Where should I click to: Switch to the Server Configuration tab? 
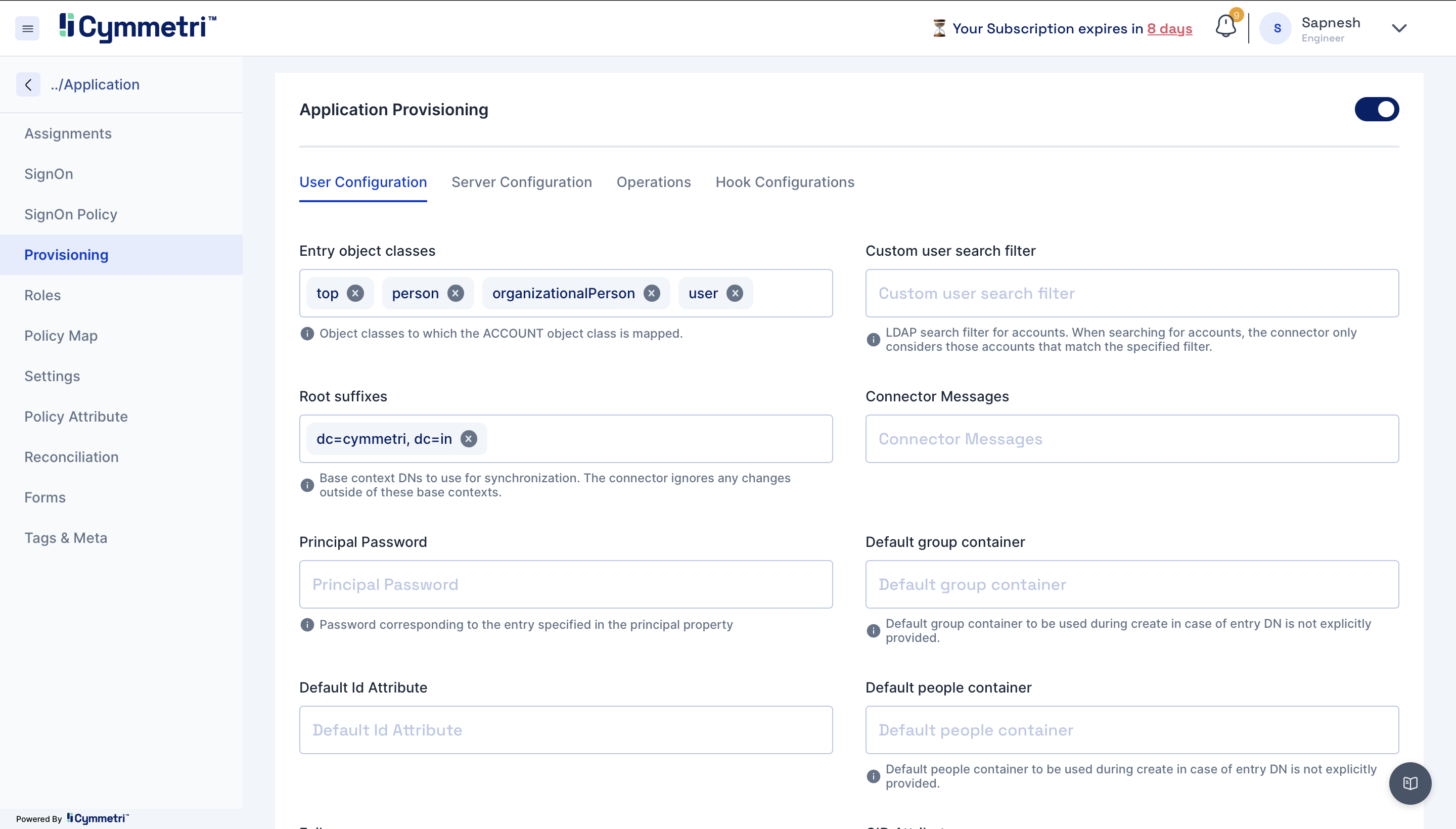(x=521, y=182)
